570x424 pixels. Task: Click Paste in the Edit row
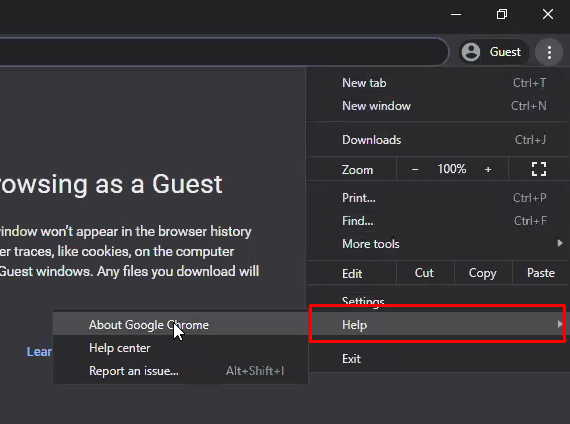(x=541, y=273)
